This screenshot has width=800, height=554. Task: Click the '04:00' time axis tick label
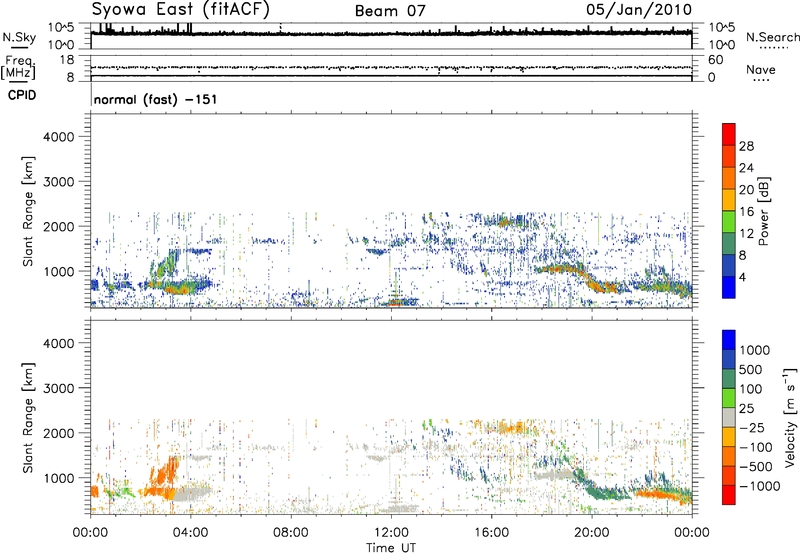pos(191,533)
